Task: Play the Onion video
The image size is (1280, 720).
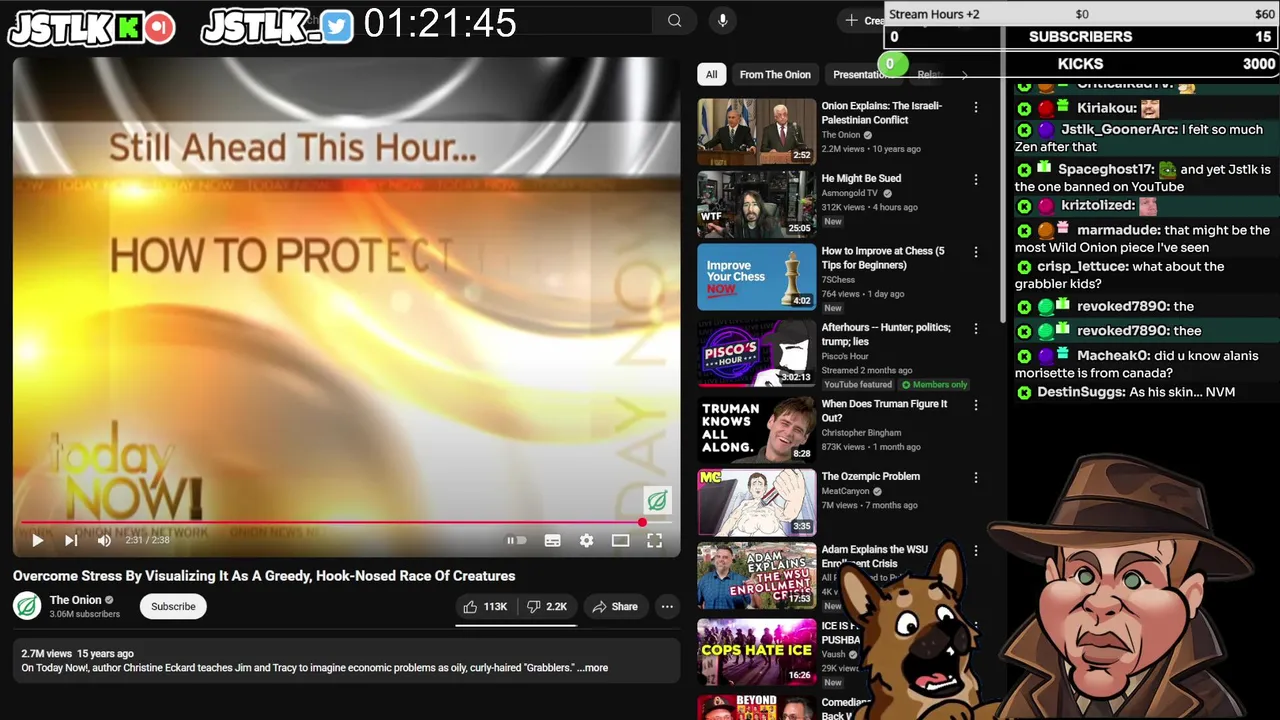Action: click(x=37, y=540)
